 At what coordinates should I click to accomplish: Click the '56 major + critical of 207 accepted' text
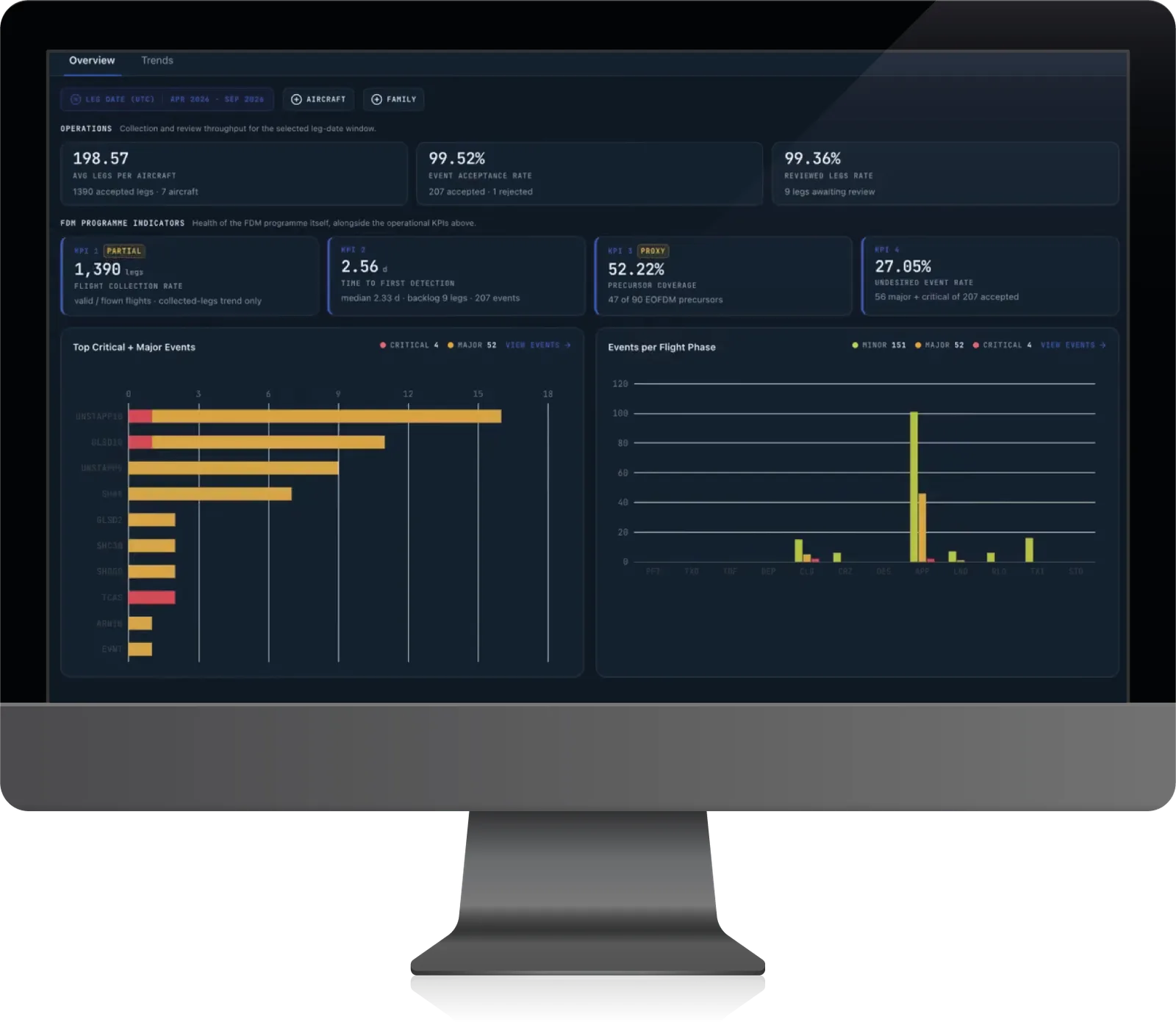click(x=947, y=297)
